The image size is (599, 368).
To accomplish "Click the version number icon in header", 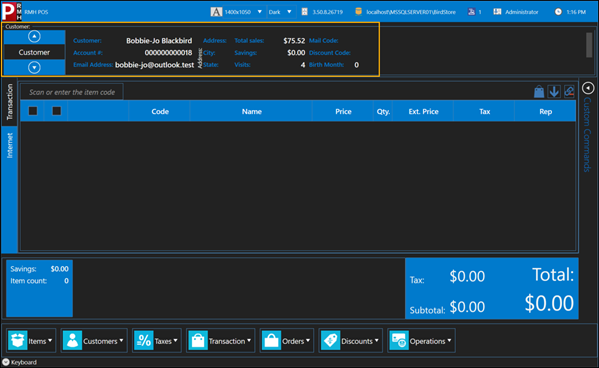I will 304,12.
